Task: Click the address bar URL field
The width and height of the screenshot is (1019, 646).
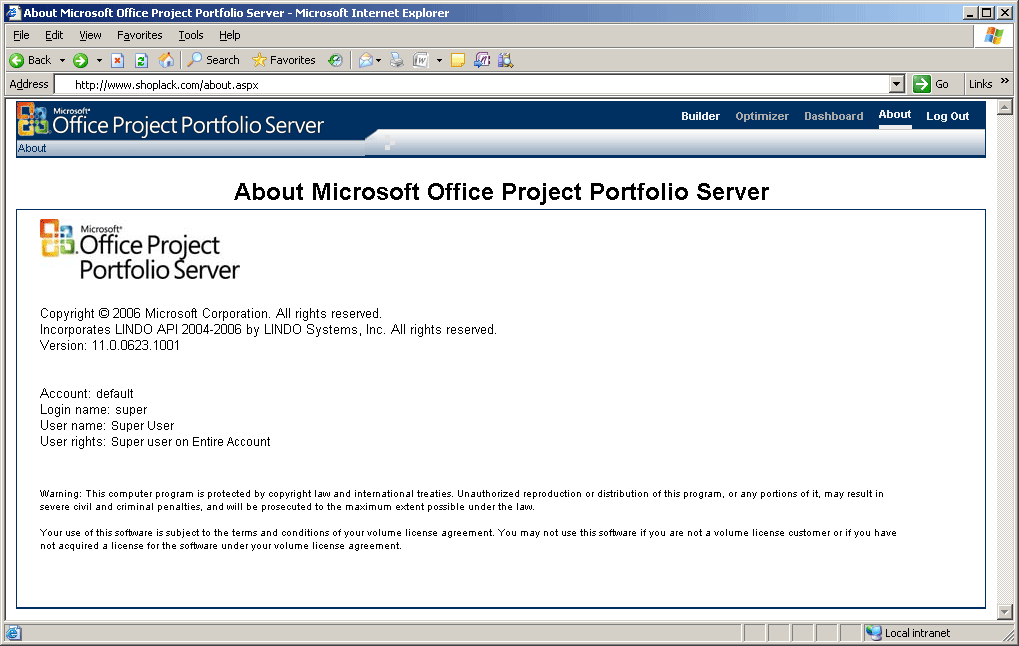Action: coord(472,84)
